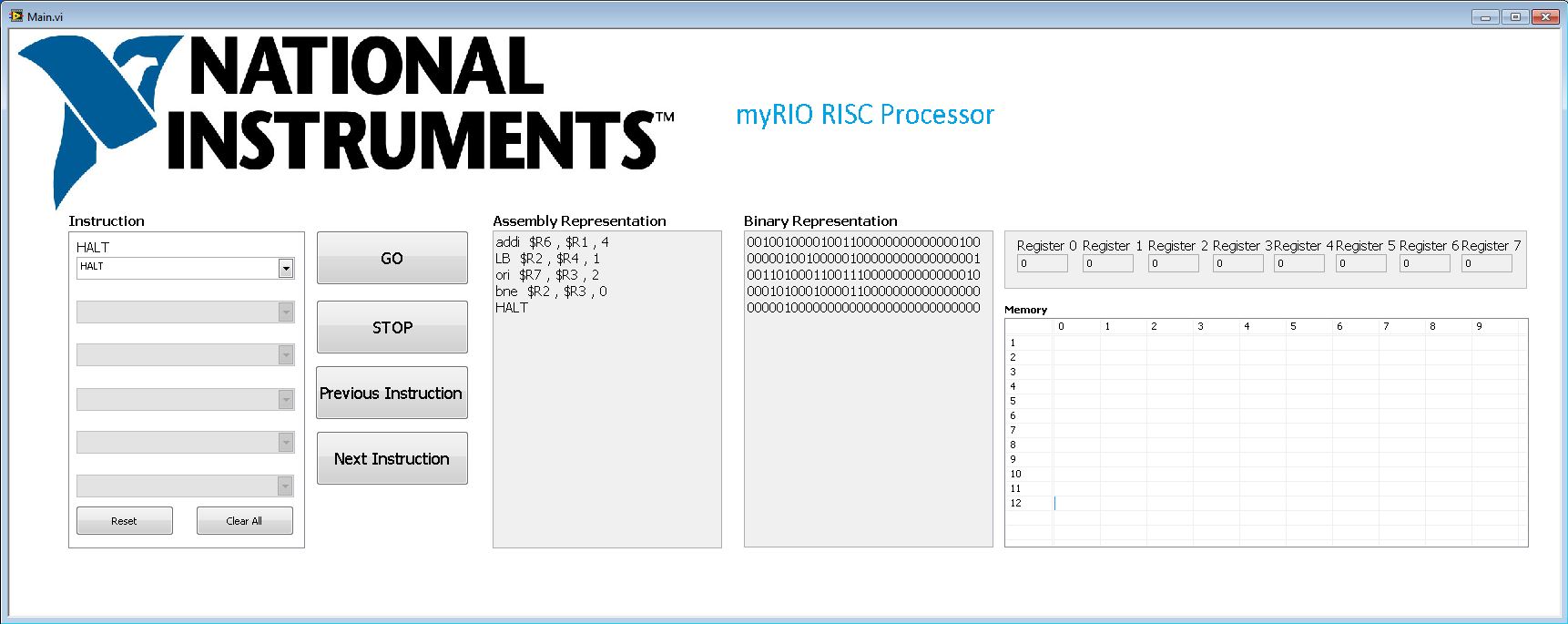Select 'addi $R6 , $R1 , 4' assembly line

(552, 242)
